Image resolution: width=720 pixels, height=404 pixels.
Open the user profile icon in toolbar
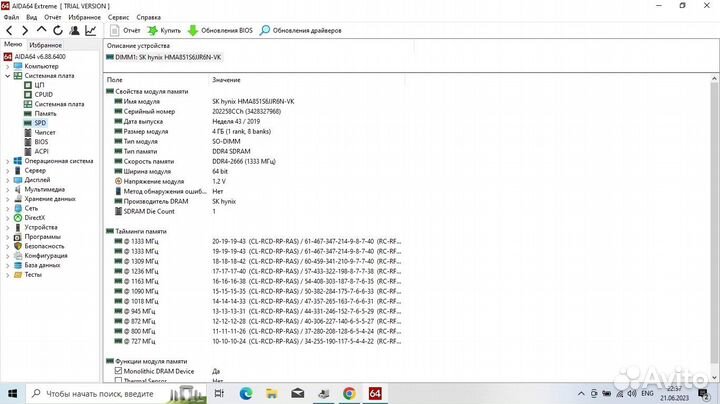74,31
